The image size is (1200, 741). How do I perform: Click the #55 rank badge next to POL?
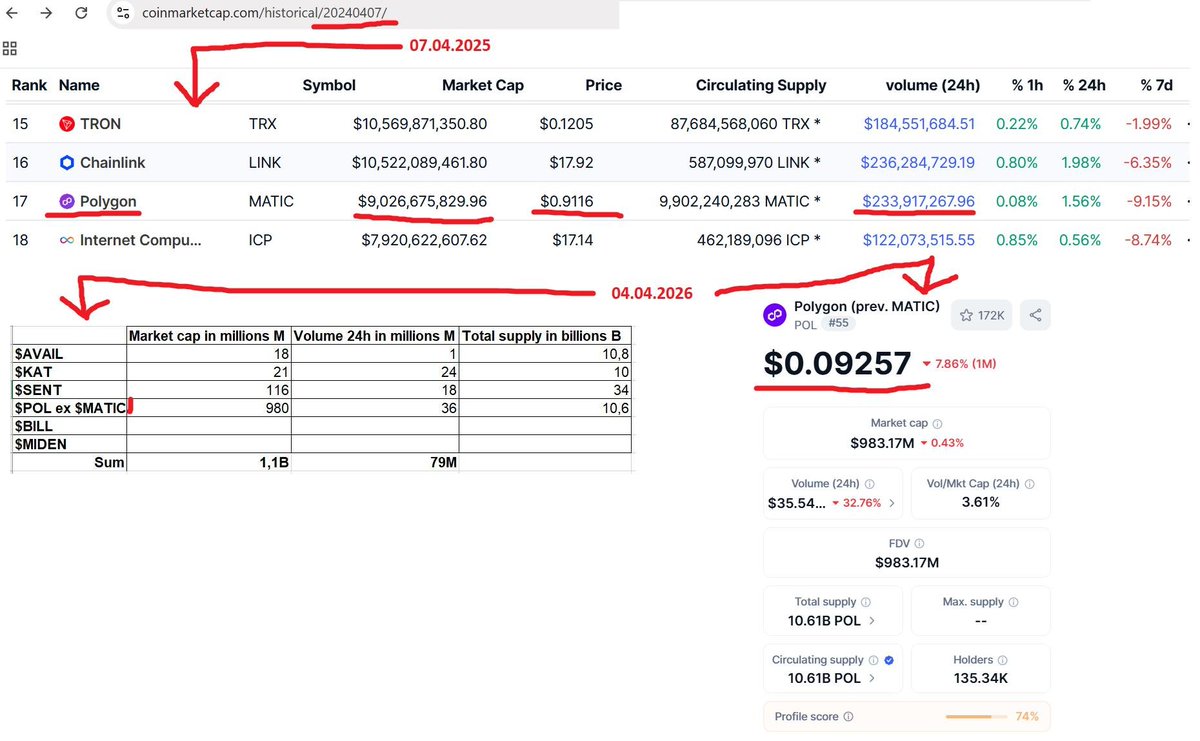point(838,324)
